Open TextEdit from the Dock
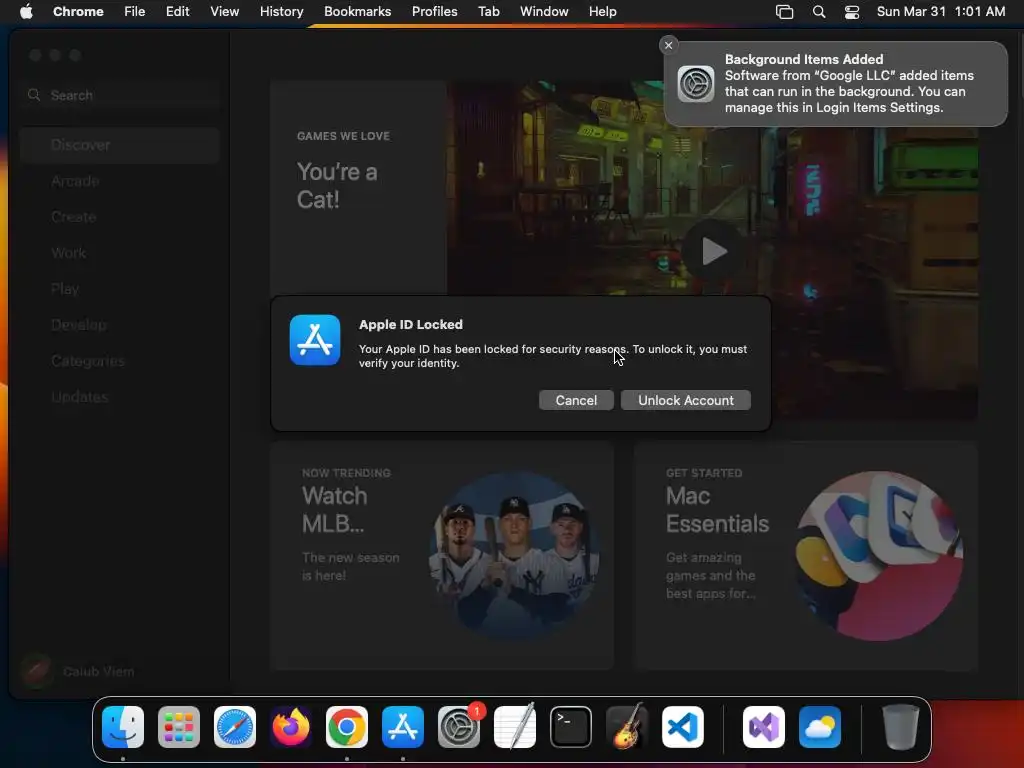 pos(515,727)
